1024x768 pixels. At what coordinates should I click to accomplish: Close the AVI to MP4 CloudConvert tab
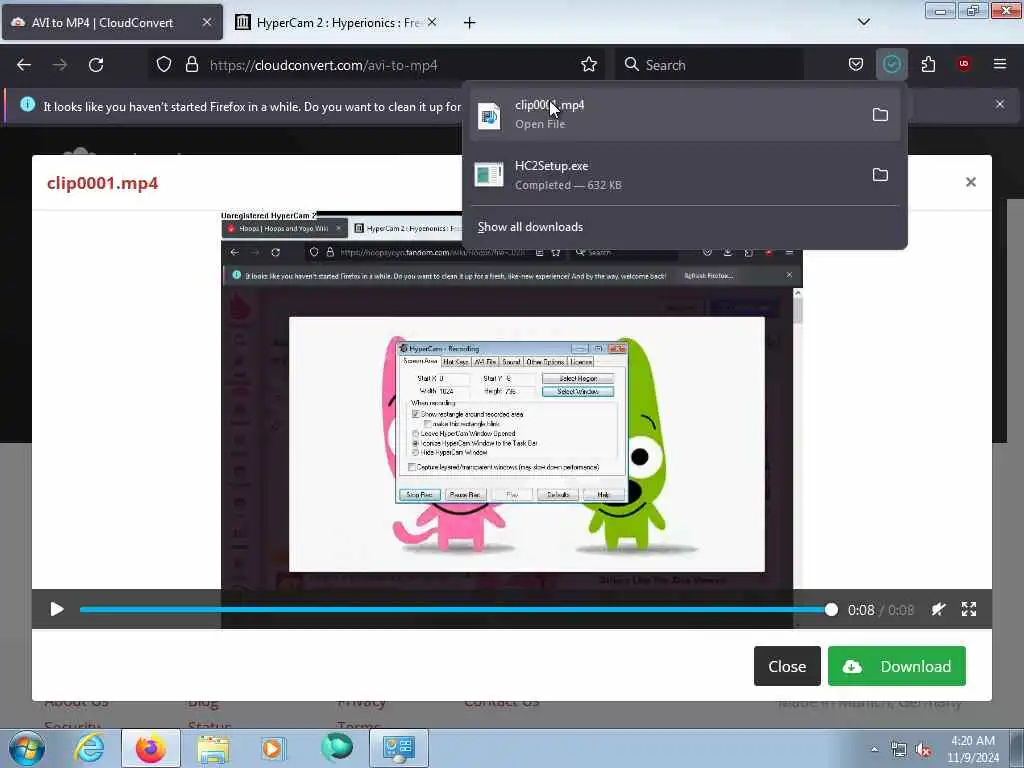point(207,22)
